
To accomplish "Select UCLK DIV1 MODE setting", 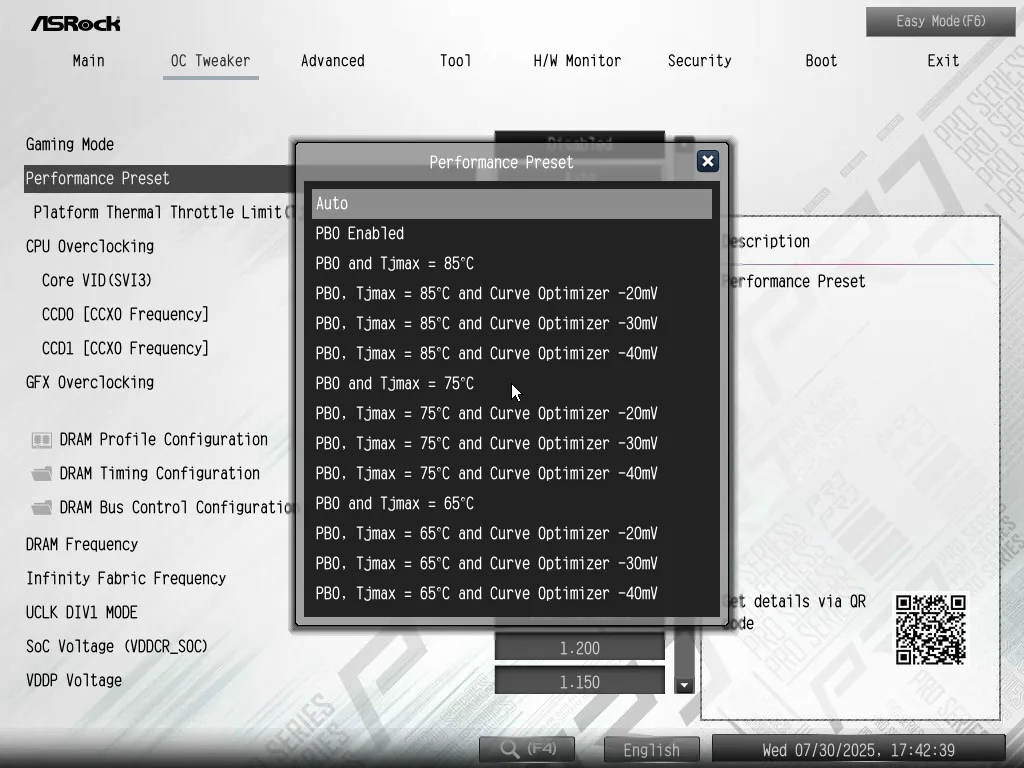I will [x=82, y=612].
